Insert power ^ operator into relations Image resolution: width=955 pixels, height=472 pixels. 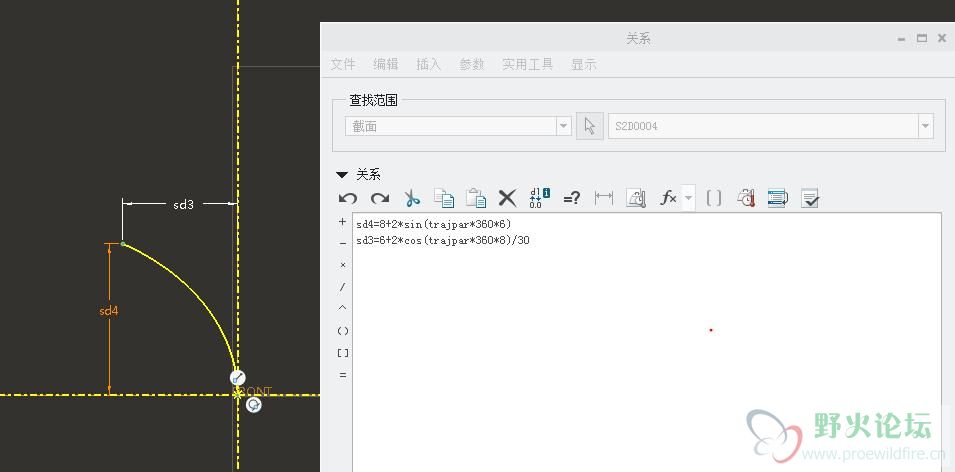(x=342, y=308)
